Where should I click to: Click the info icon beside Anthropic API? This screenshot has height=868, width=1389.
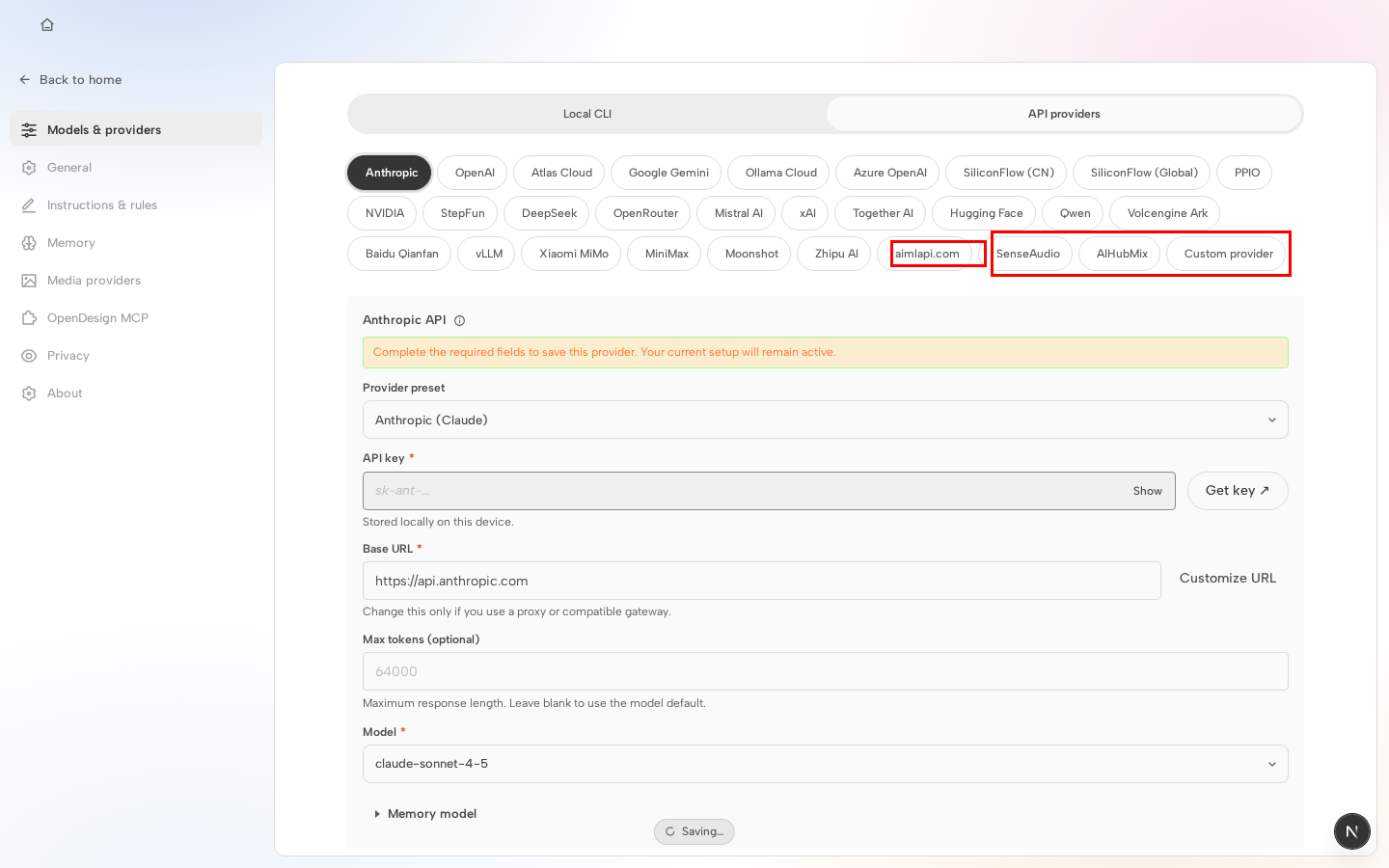460,321
